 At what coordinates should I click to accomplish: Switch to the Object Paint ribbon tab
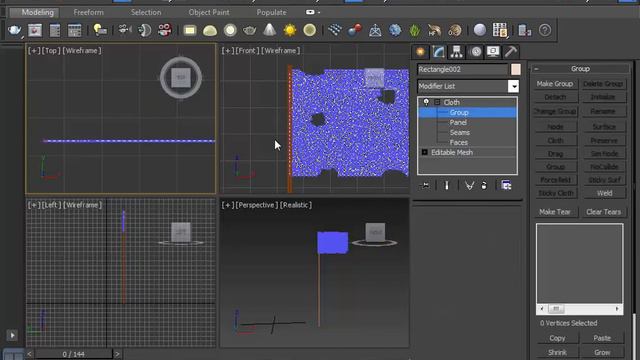point(209,12)
